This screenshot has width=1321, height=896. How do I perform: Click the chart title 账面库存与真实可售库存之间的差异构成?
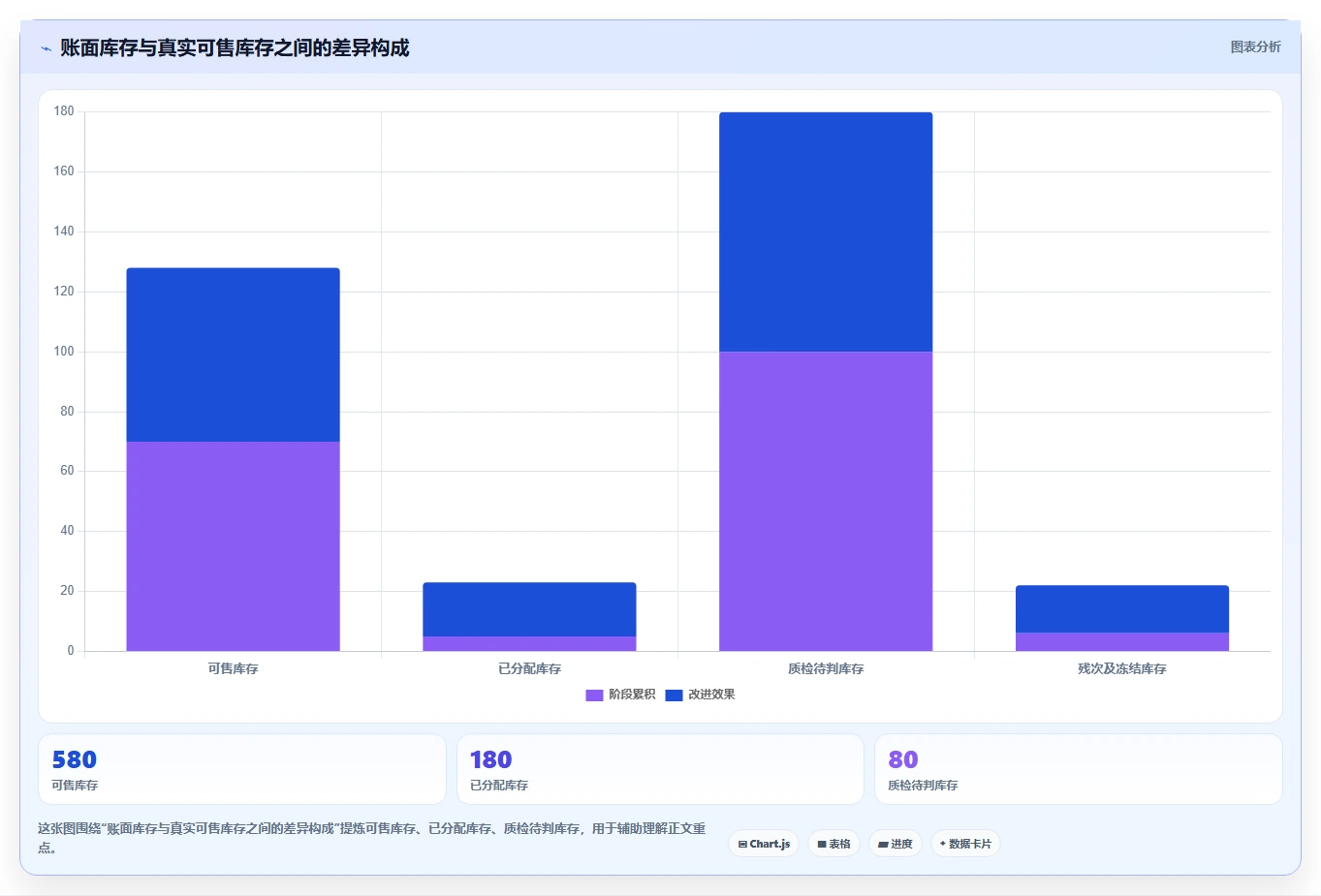click(235, 47)
